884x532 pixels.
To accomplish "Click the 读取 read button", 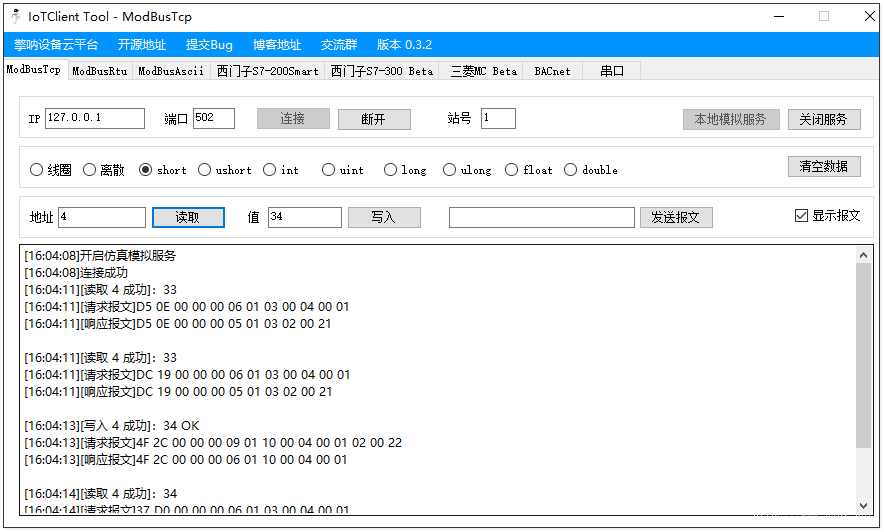I will click(188, 218).
